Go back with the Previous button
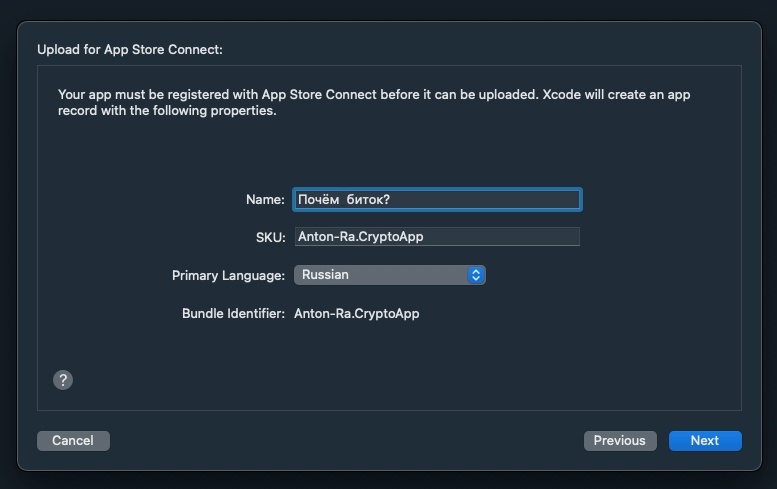The width and height of the screenshot is (777, 489). [x=620, y=441]
